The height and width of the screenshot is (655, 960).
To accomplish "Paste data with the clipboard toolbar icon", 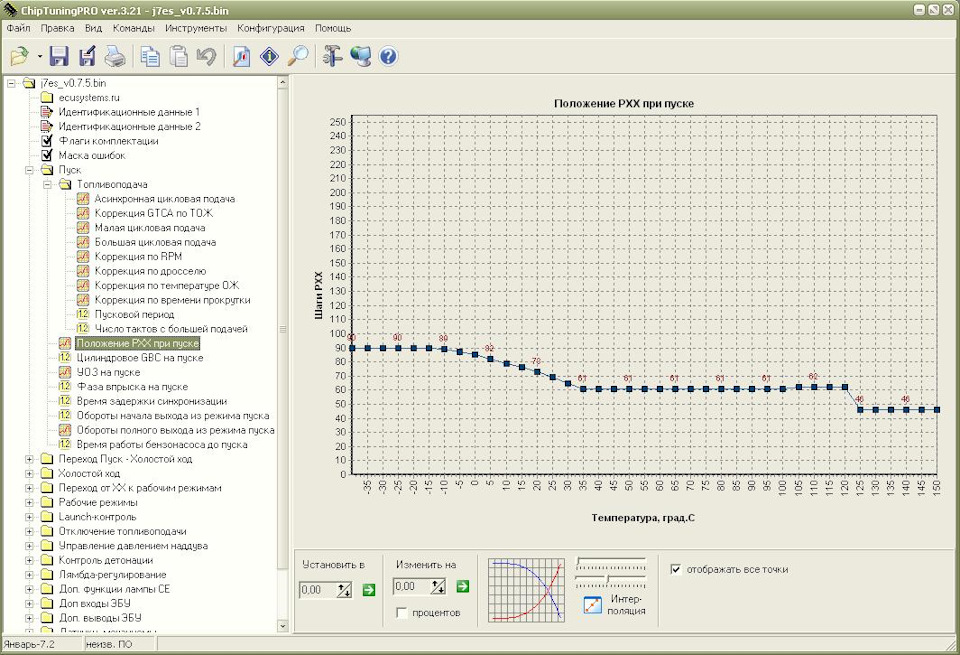I will pyautogui.click(x=178, y=56).
